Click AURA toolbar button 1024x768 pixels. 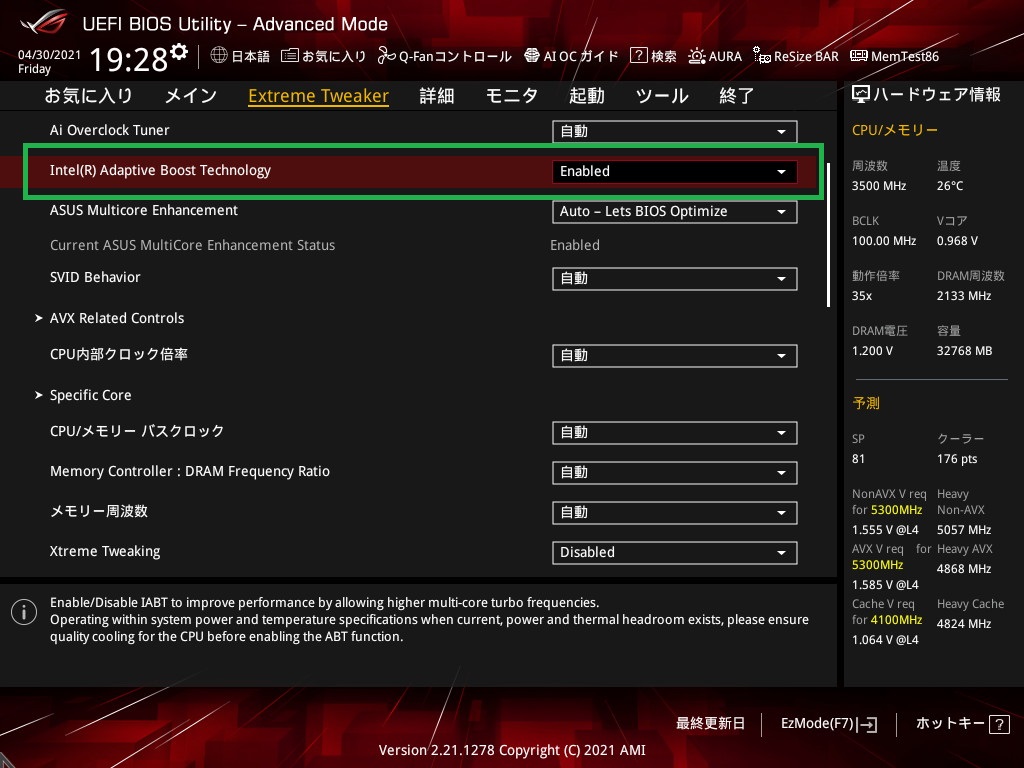pyautogui.click(x=715, y=56)
